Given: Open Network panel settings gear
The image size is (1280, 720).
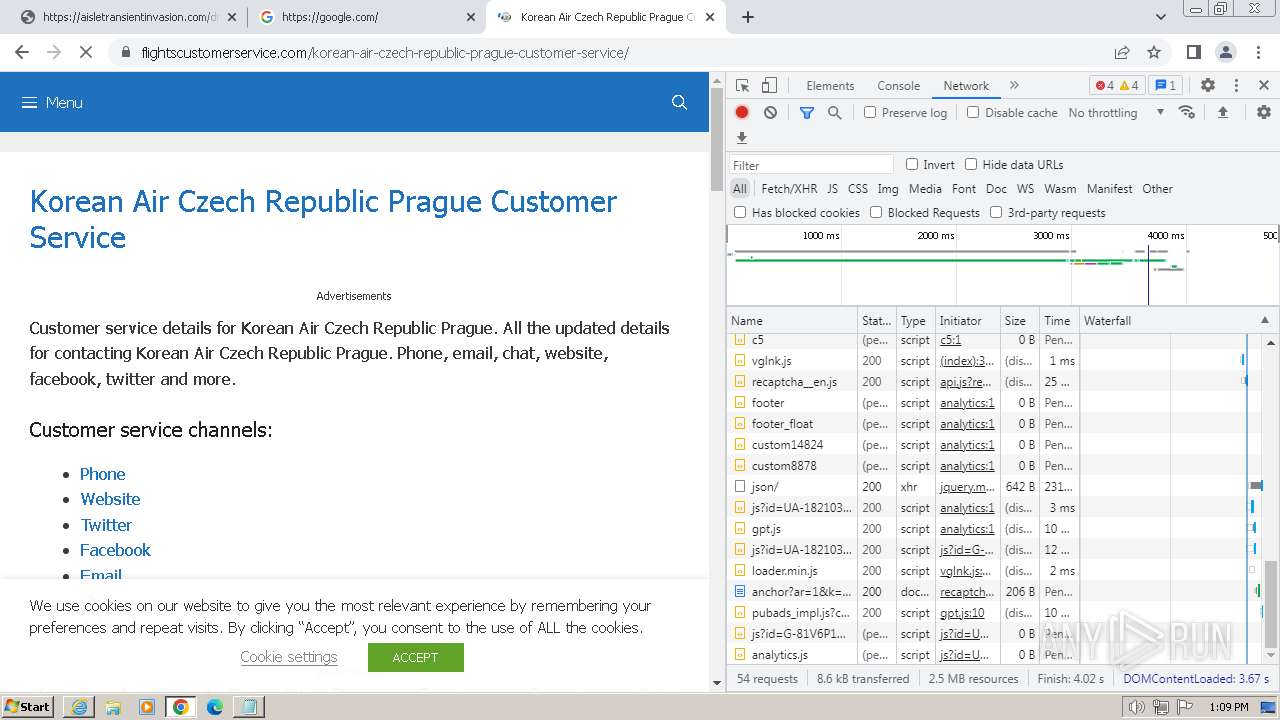Looking at the screenshot, I should pyautogui.click(x=1264, y=112).
